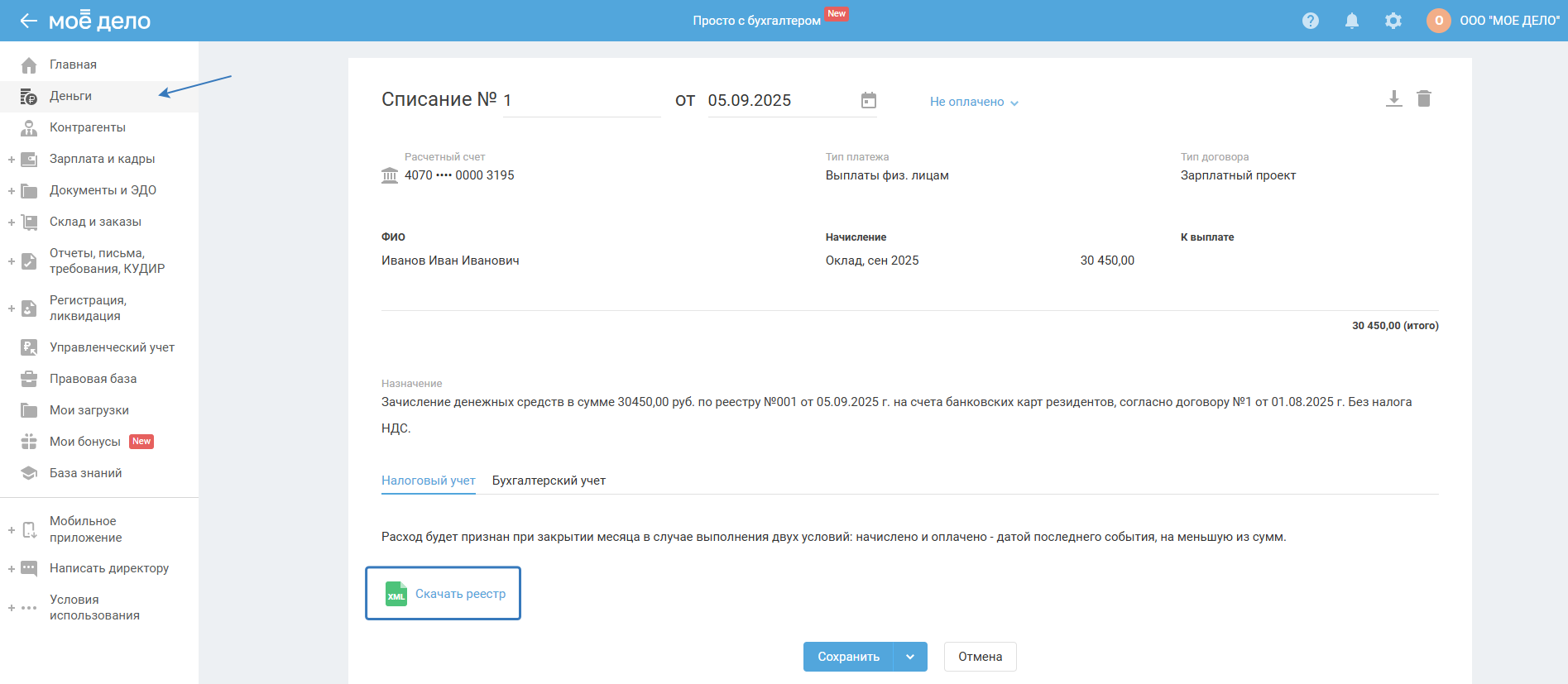This screenshot has width=1568, height=684.
Task: Expand Условия использования submenu
Action: 12,608
